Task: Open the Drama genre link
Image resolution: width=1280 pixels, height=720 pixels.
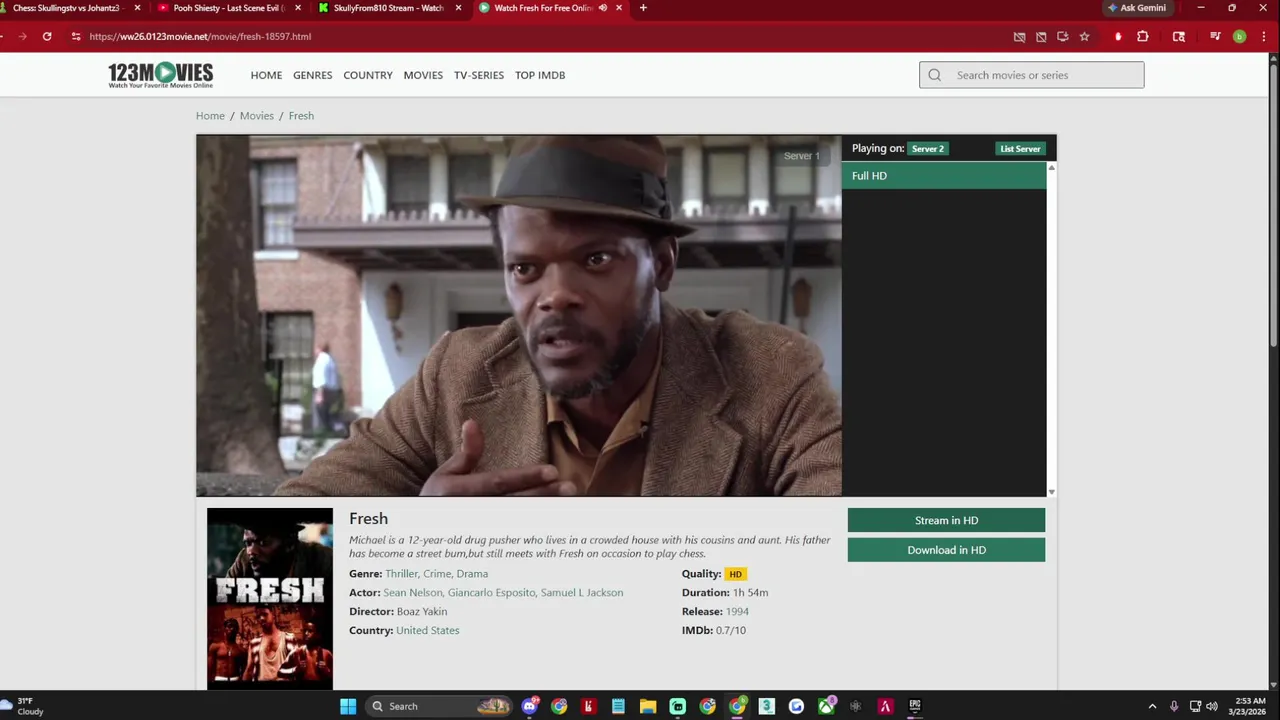Action: pos(472,574)
